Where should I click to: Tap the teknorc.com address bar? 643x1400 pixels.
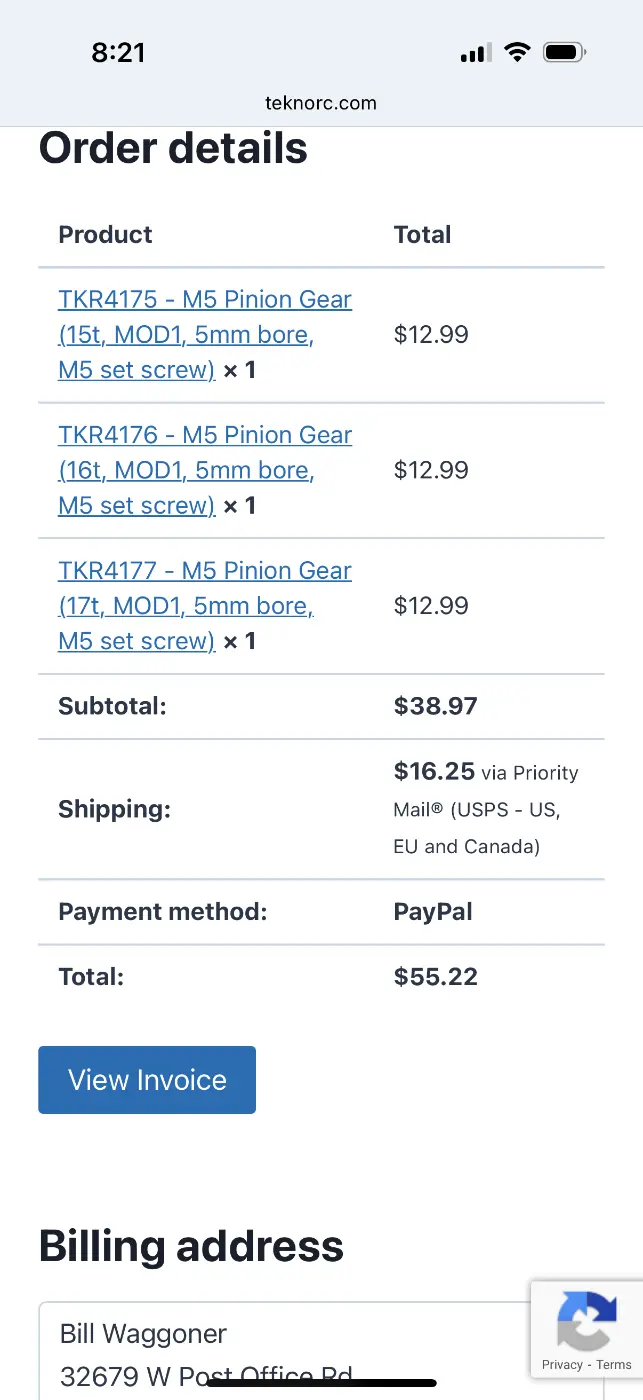[x=321, y=102]
